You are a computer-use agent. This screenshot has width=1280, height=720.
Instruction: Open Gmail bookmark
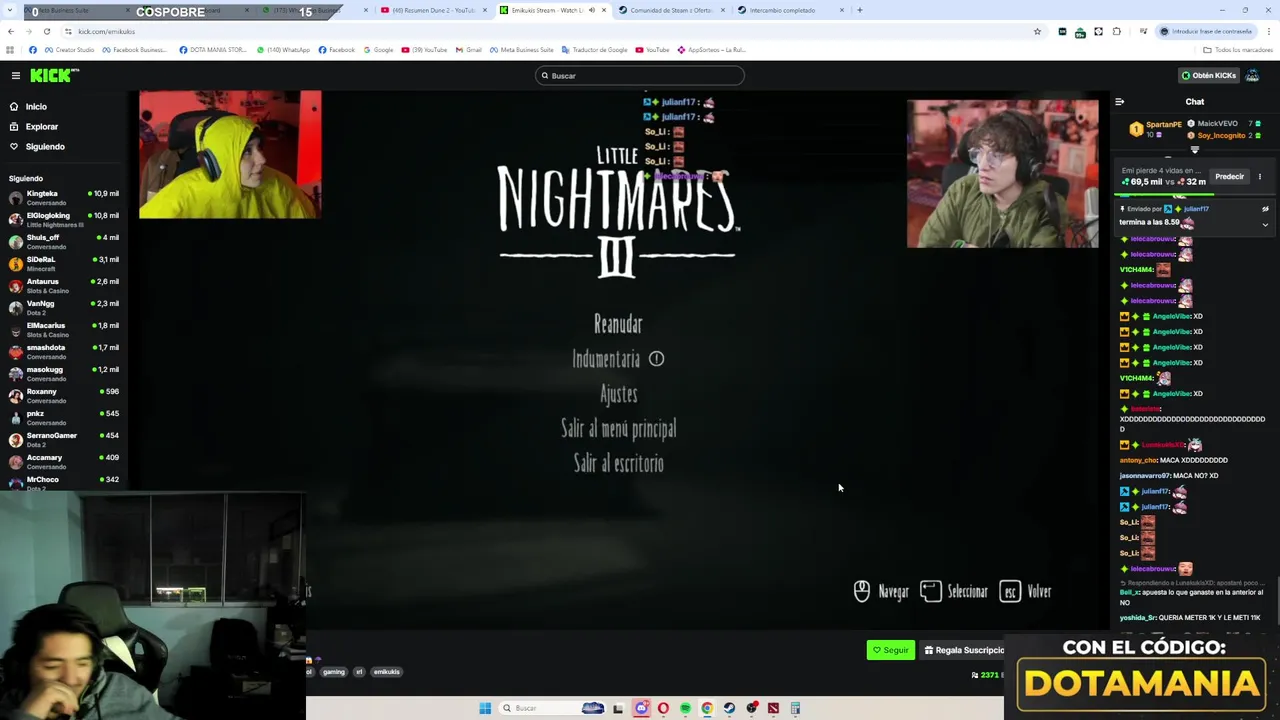(468, 50)
